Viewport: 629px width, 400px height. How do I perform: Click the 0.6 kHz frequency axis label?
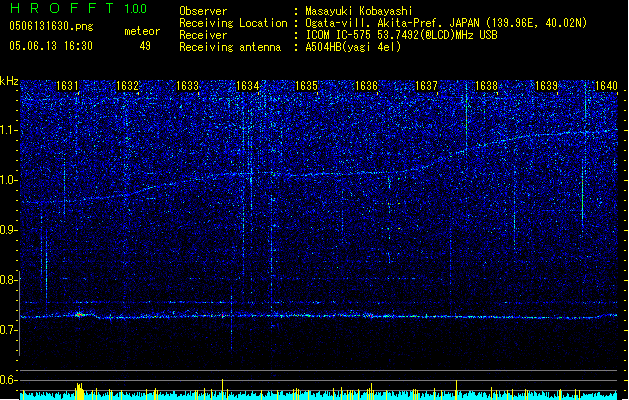click(x=9, y=380)
